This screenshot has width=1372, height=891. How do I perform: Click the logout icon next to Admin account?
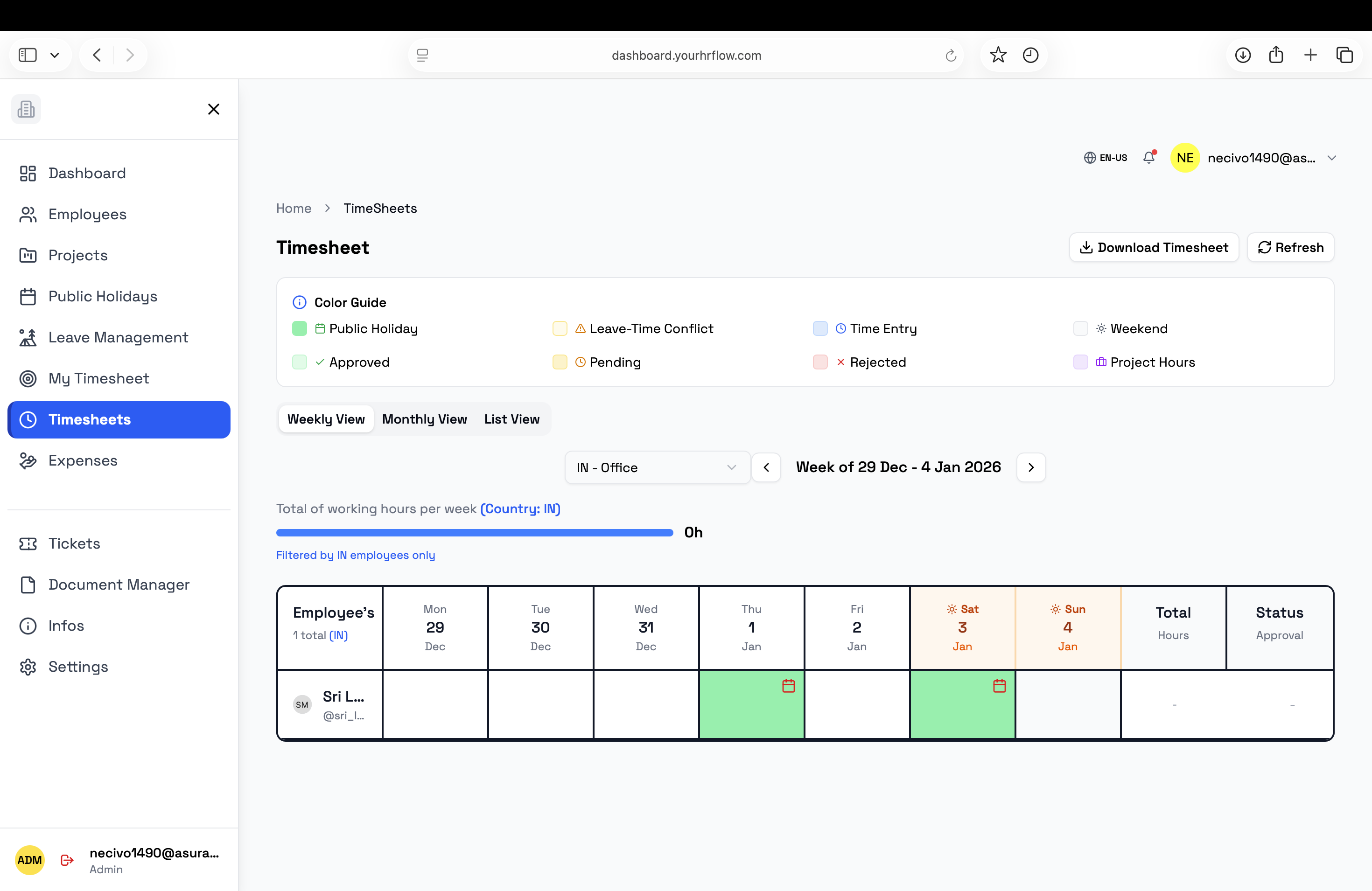coord(66,860)
